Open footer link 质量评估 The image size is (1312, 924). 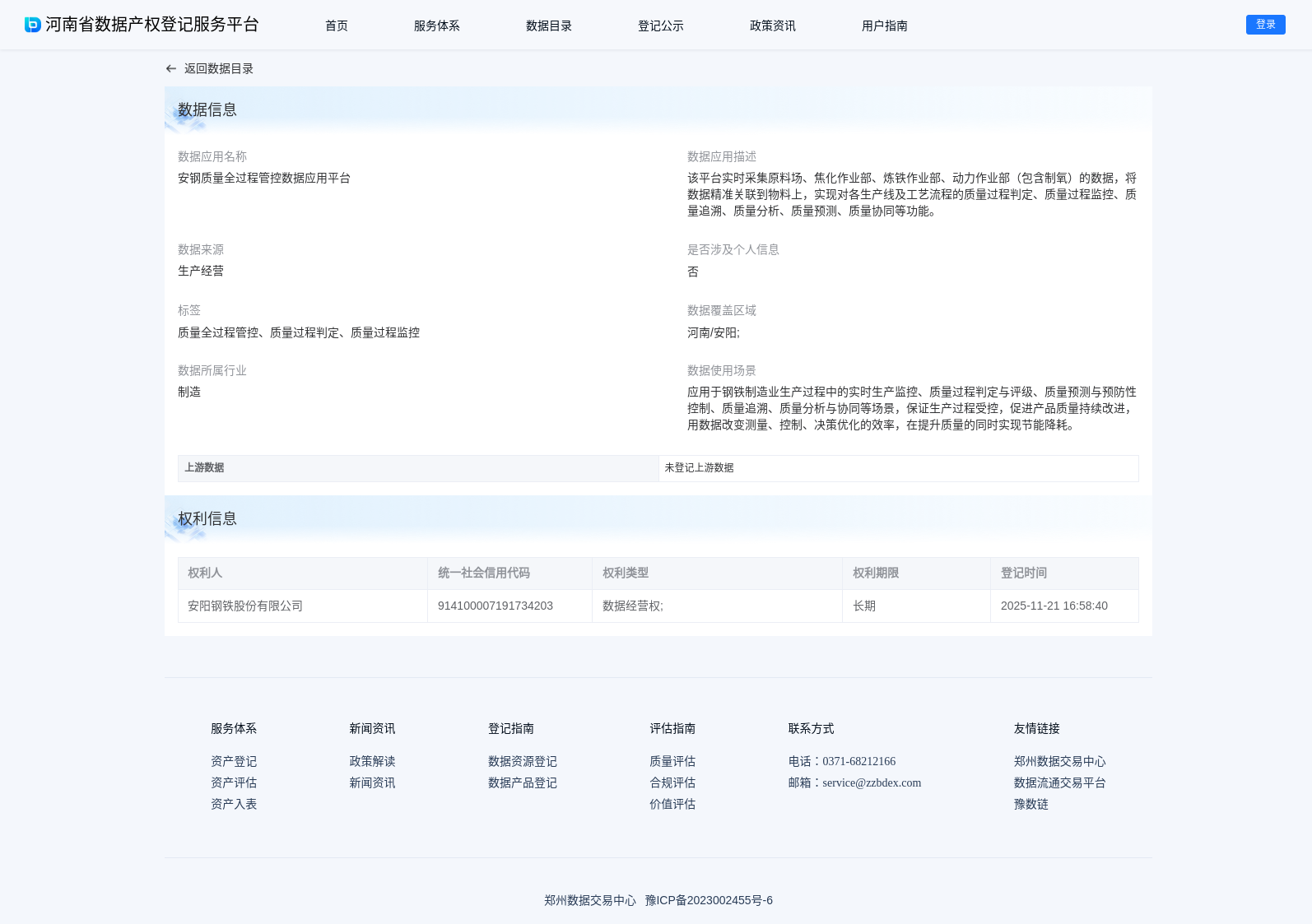[x=672, y=762]
